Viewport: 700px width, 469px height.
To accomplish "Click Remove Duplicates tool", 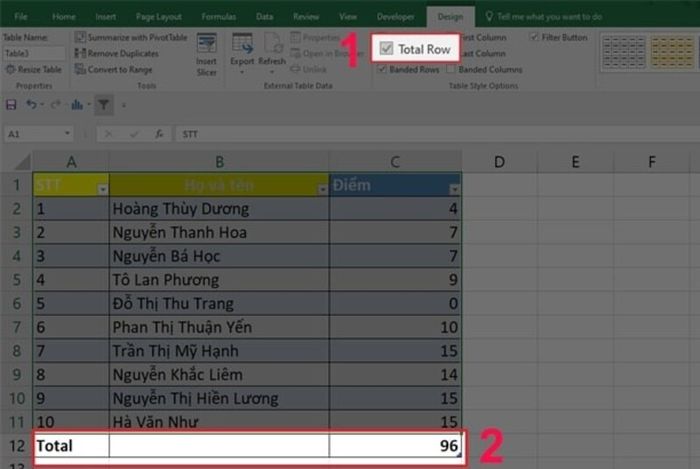I will [117, 54].
